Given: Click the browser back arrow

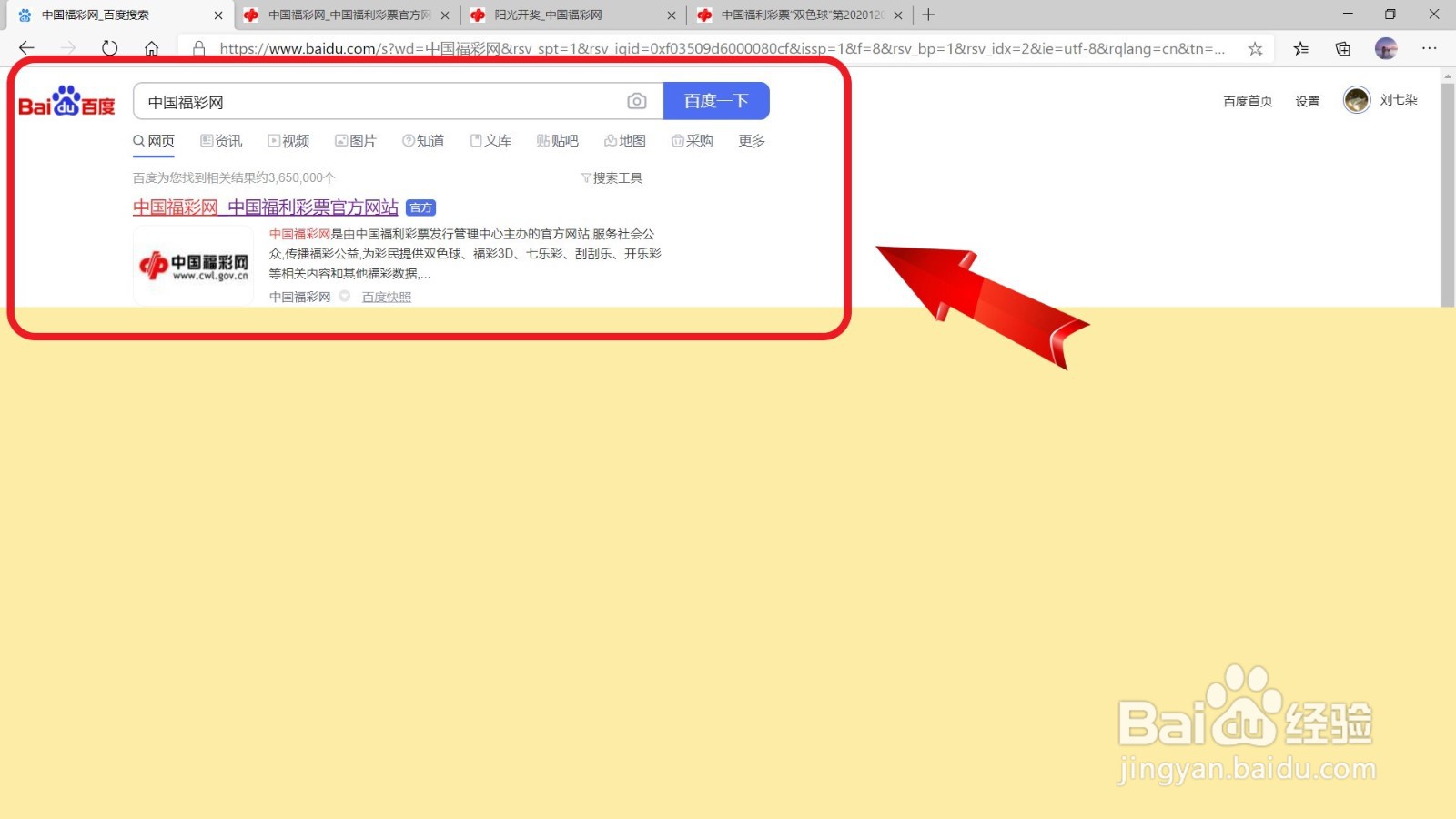Looking at the screenshot, I should pos(25,48).
